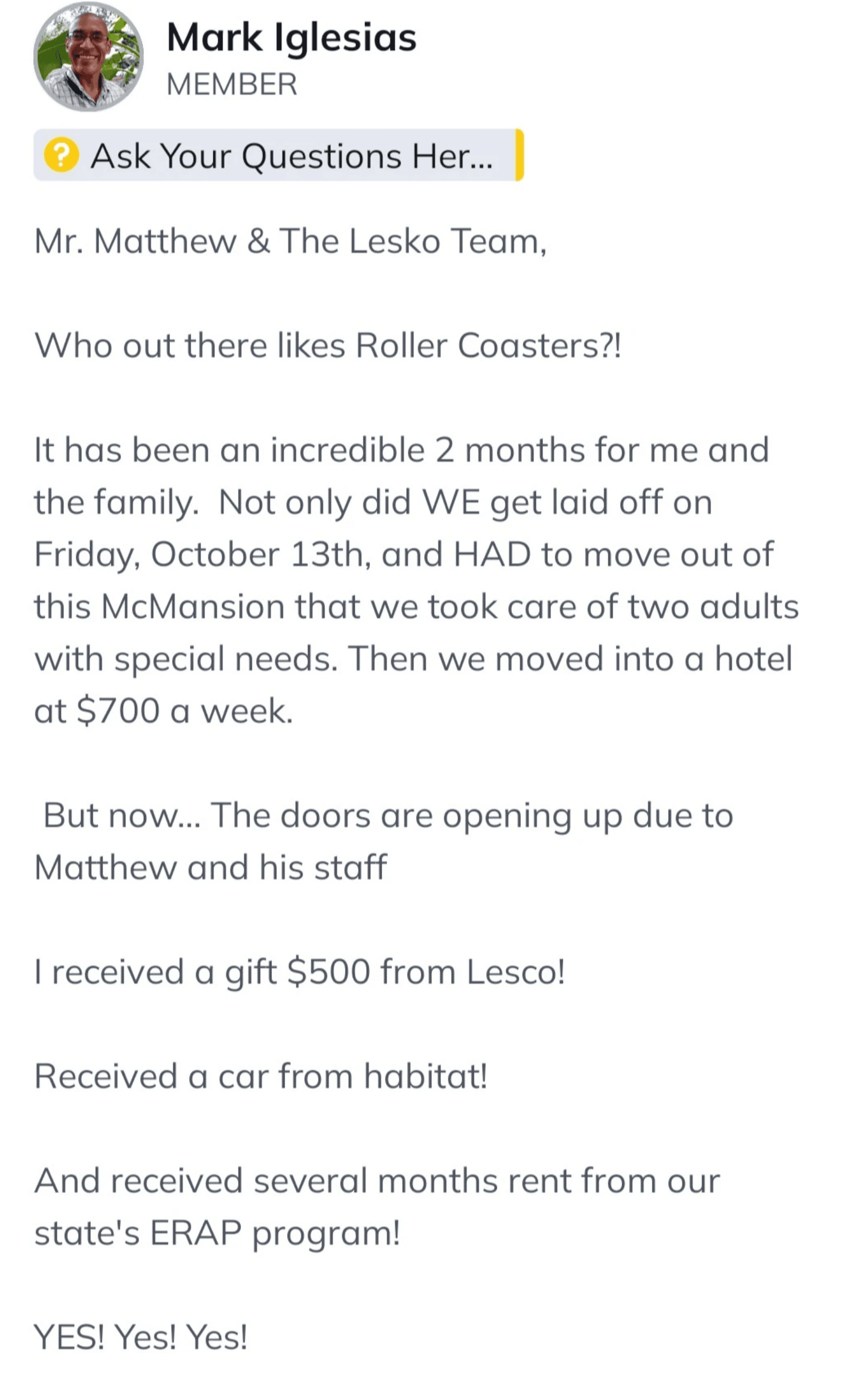The image size is (868, 1396).
Task: Click the word "ERAP" in the post
Action: click(x=195, y=1233)
